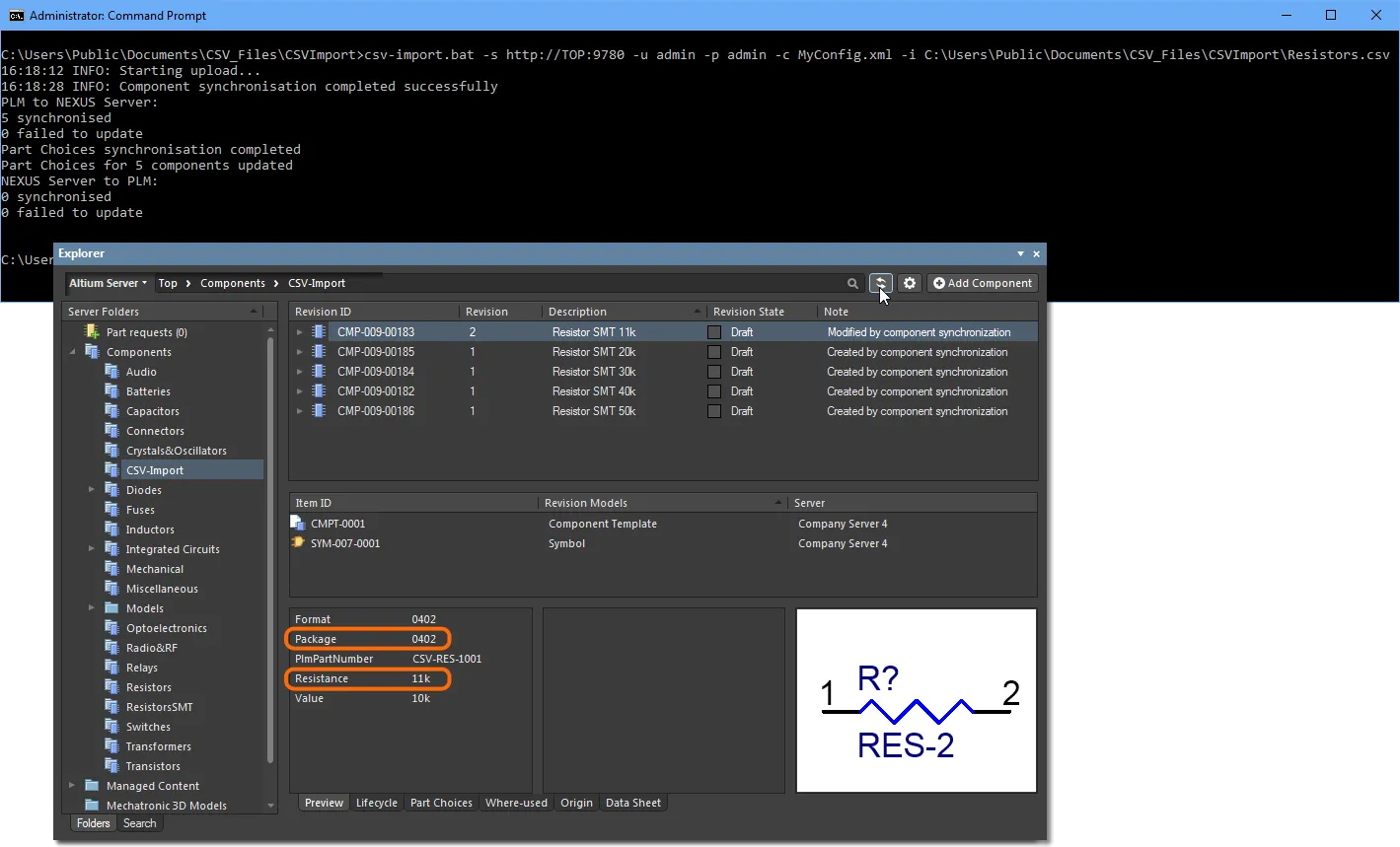
Task: Expand the Models folder
Action: pos(92,608)
